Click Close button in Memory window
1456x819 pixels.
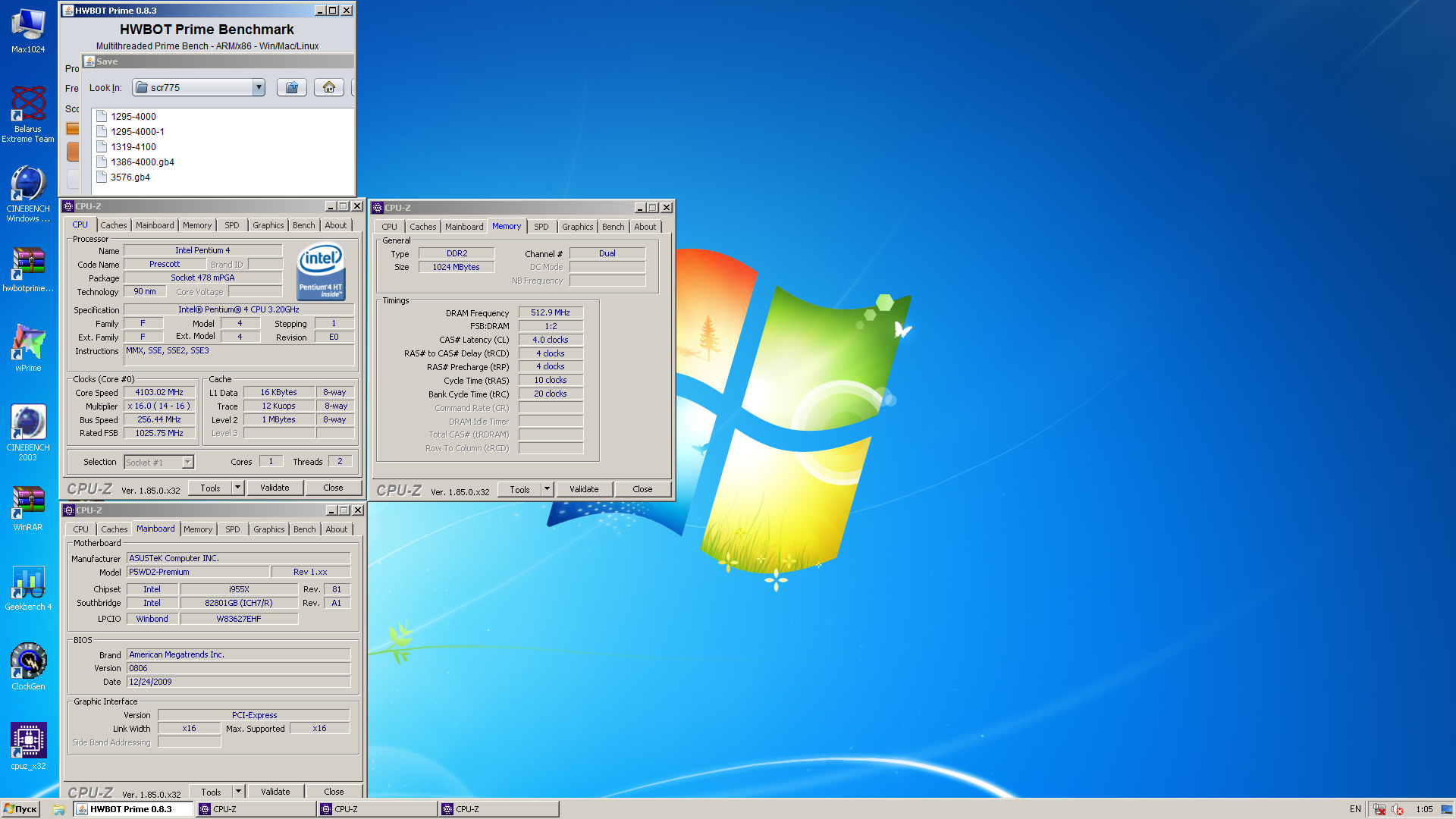pyautogui.click(x=642, y=489)
